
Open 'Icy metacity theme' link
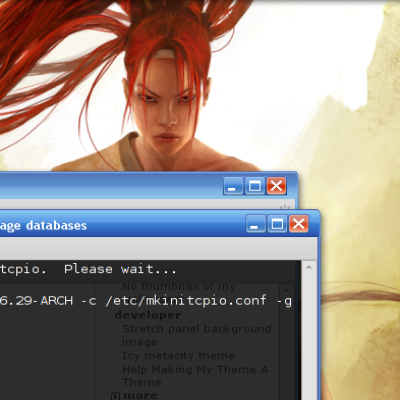pos(178,356)
